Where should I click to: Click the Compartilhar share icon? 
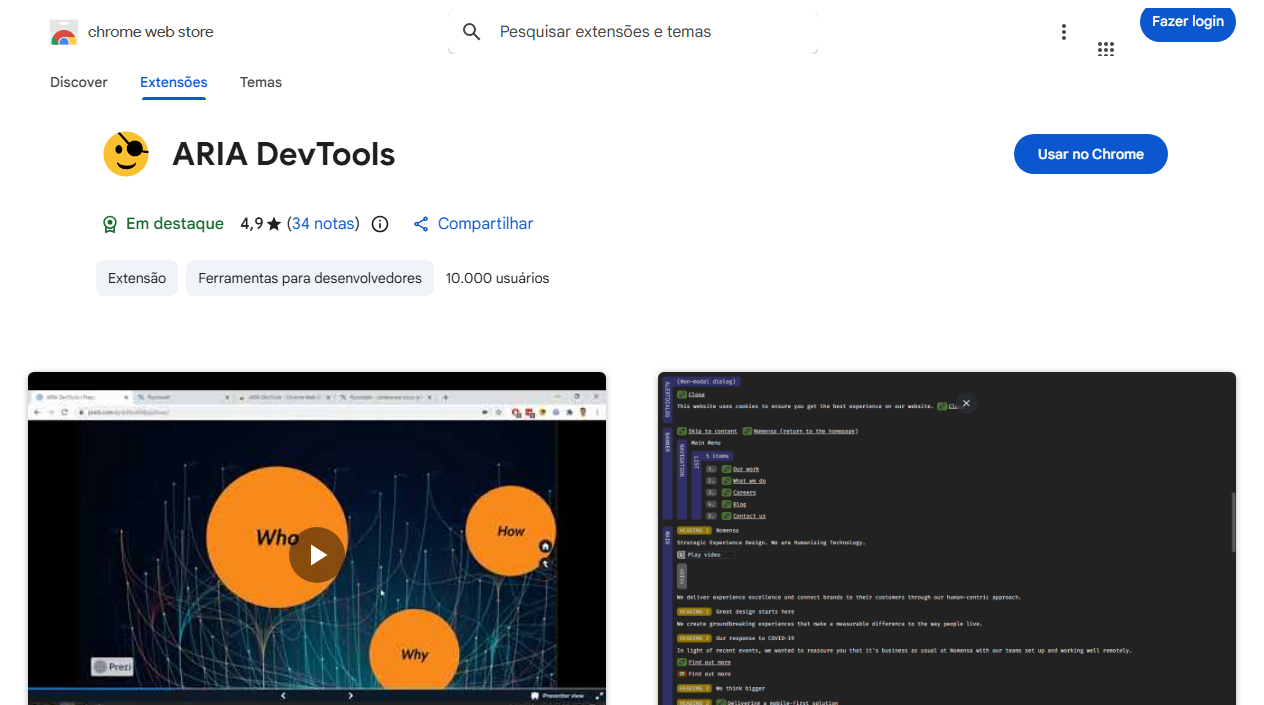tap(420, 223)
